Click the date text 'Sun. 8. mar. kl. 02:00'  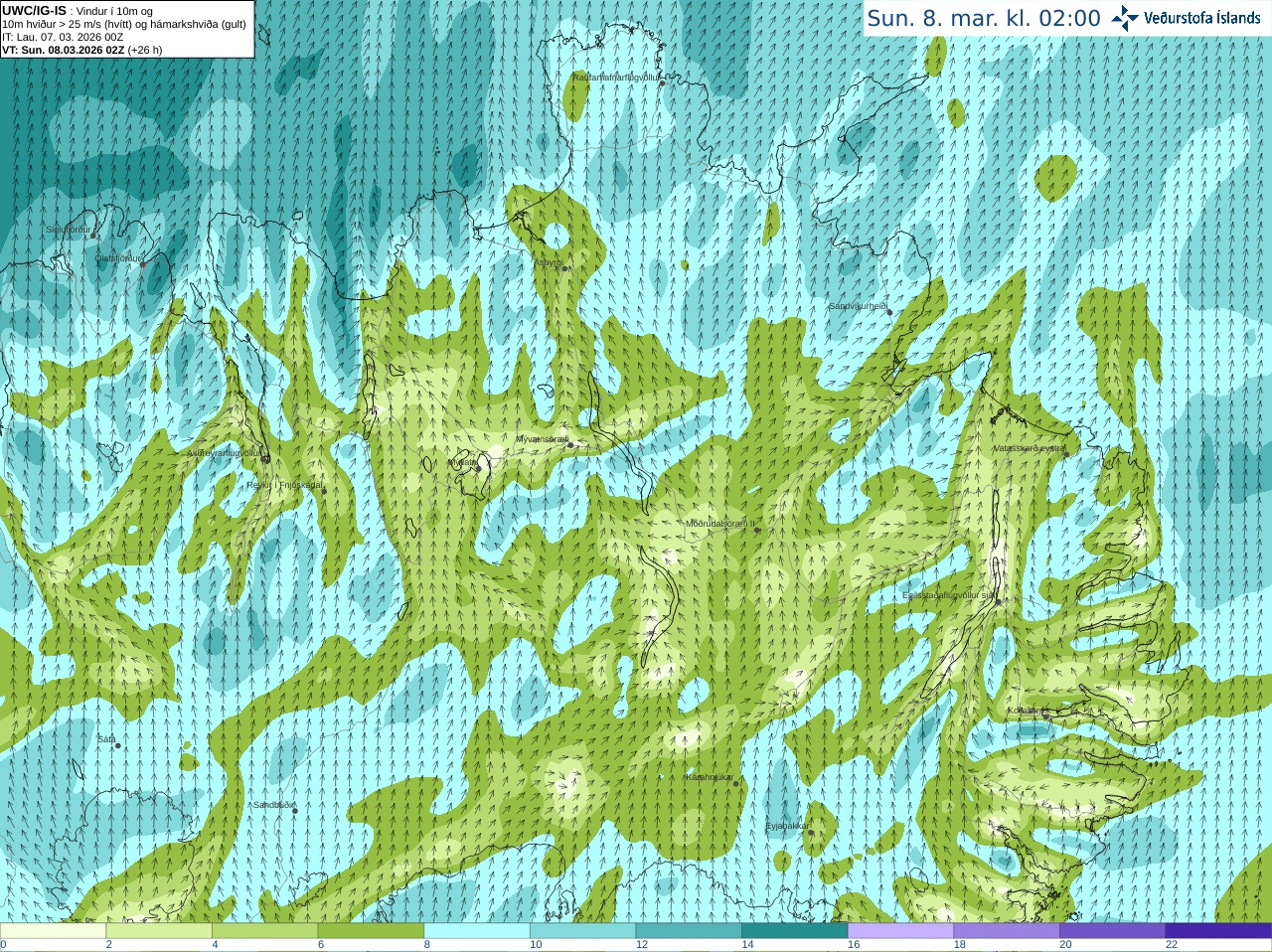click(984, 18)
